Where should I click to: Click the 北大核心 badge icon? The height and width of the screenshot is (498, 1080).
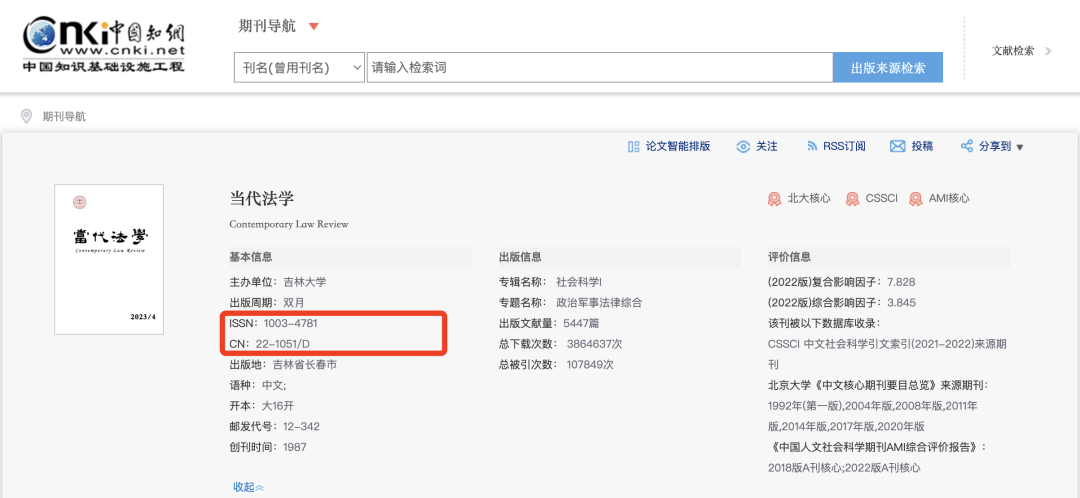click(x=774, y=199)
